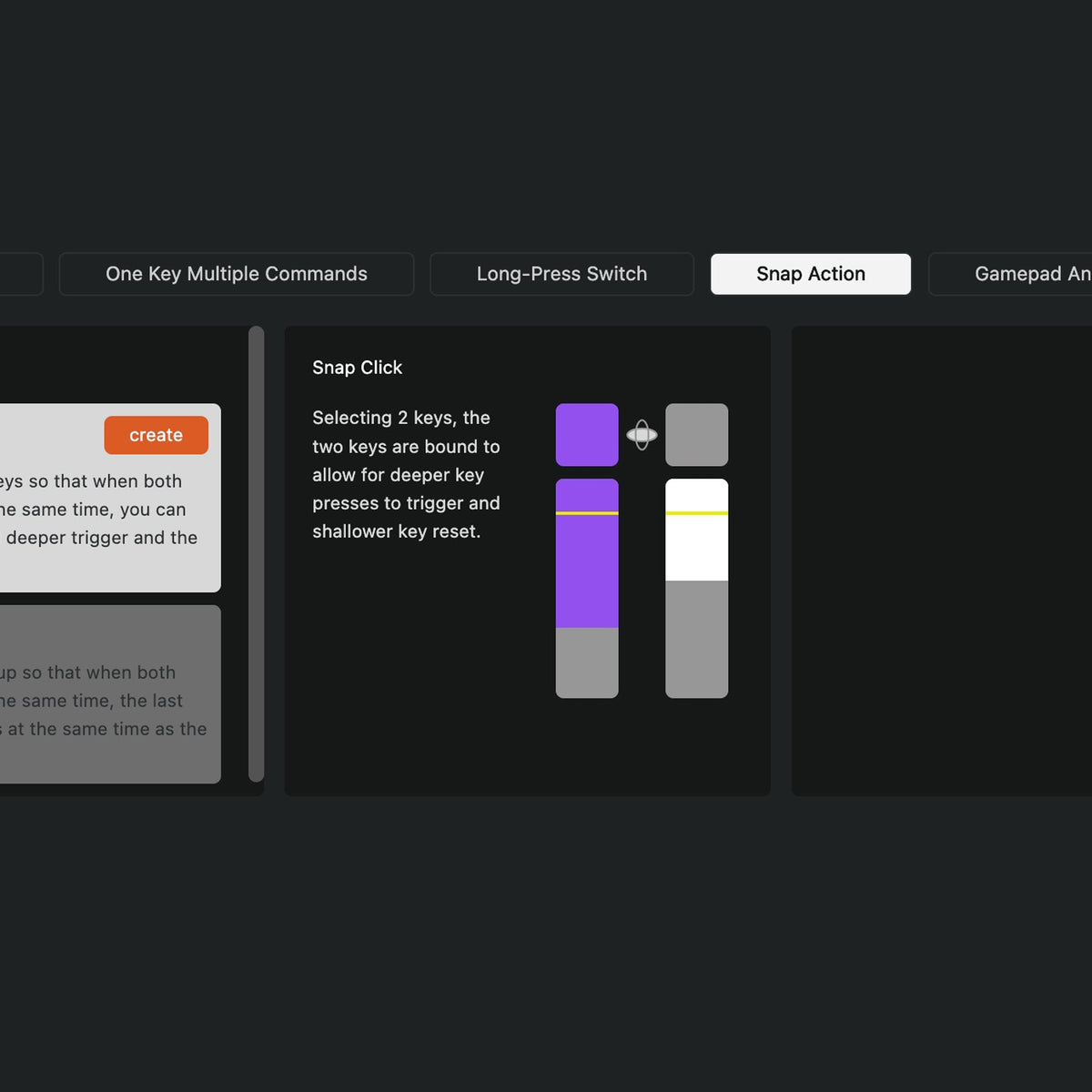Screen dimensions: 1092x1092
Task: Select the gray key square
Action: point(696,435)
